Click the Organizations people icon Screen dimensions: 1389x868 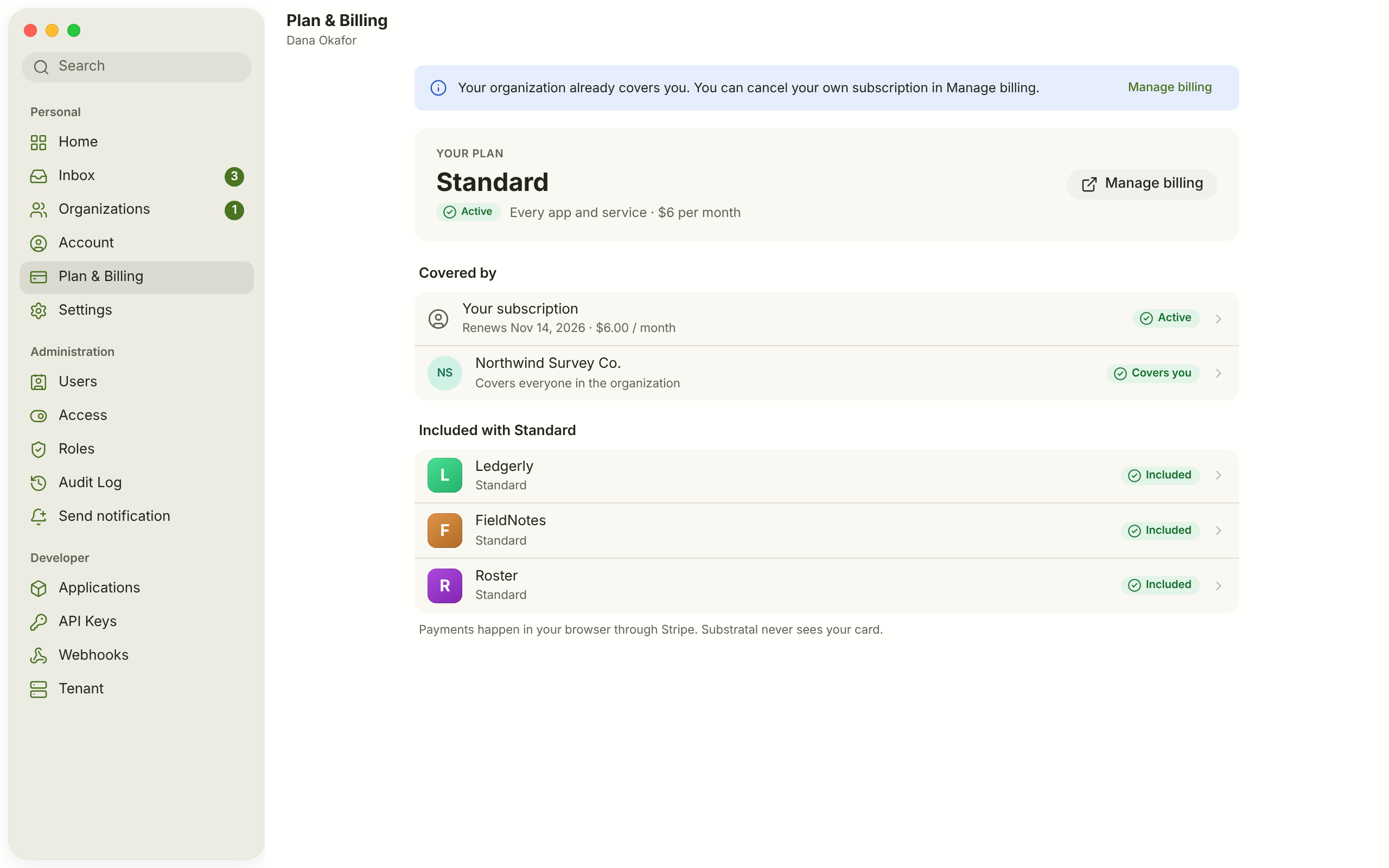click(x=39, y=209)
